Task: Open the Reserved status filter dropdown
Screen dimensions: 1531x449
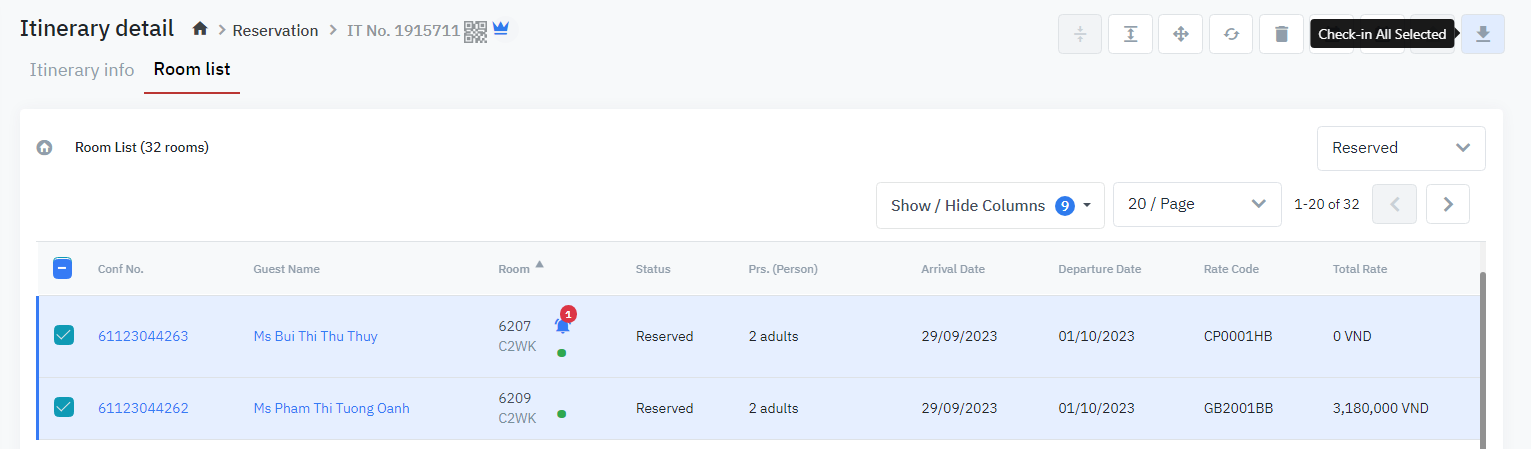Action: click(x=1400, y=148)
